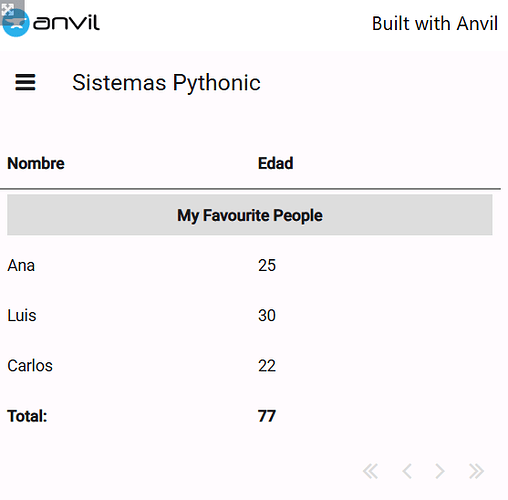Select the My Favourite People header row

pos(250,215)
